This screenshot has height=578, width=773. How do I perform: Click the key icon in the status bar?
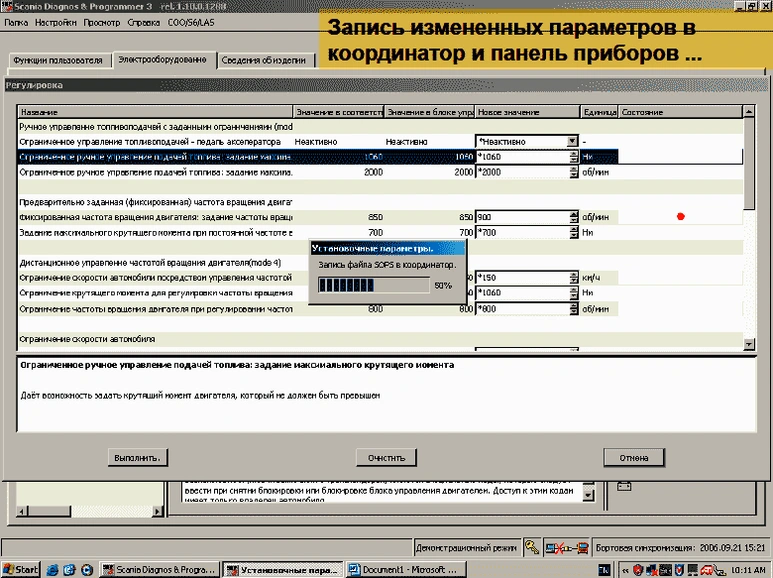tap(532, 548)
